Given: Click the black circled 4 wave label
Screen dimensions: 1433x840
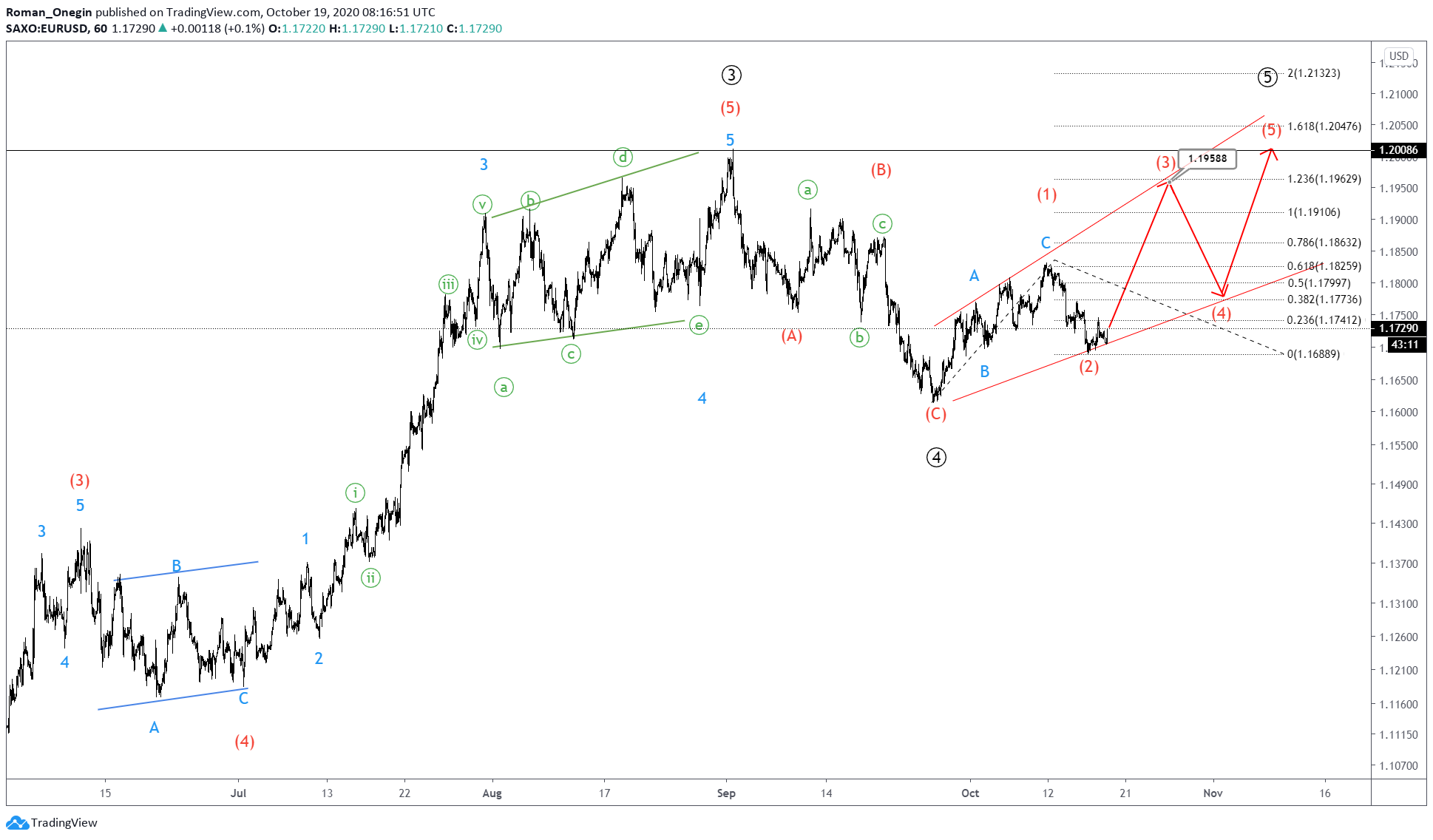Looking at the screenshot, I should (936, 458).
